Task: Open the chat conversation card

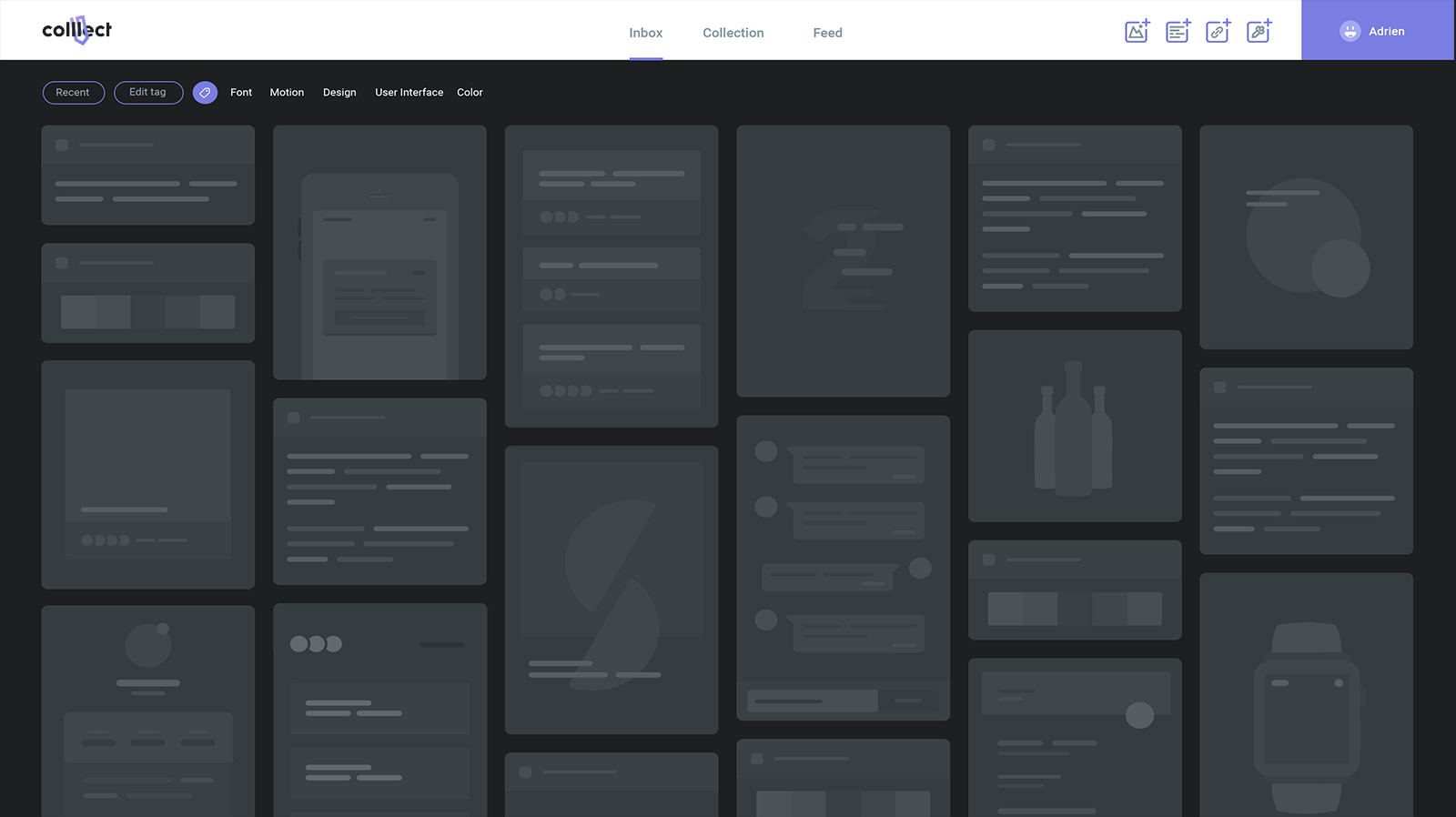Action: coord(843,568)
